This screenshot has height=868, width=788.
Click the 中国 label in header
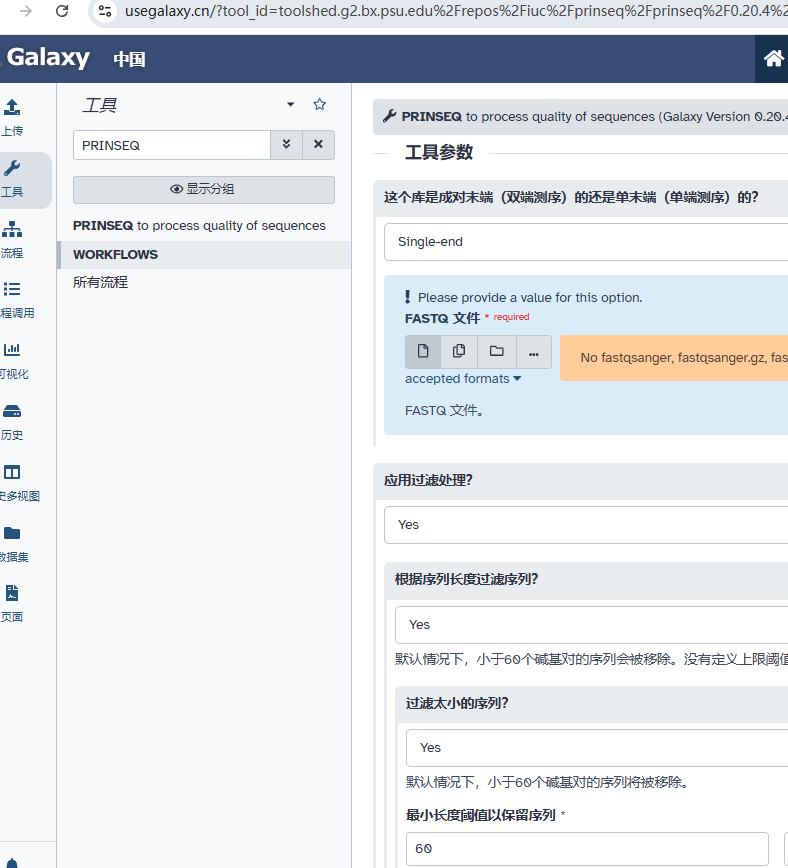(x=129, y=59)
